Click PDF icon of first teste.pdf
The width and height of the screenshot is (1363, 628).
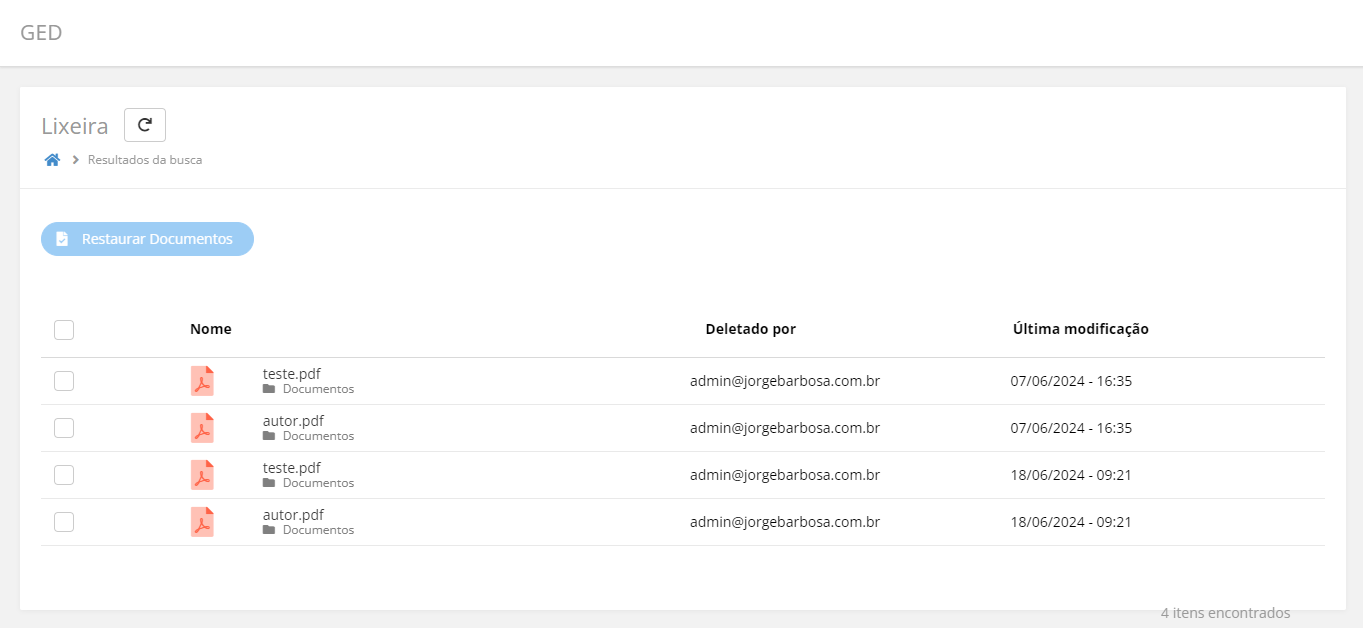tap(202, 381)
